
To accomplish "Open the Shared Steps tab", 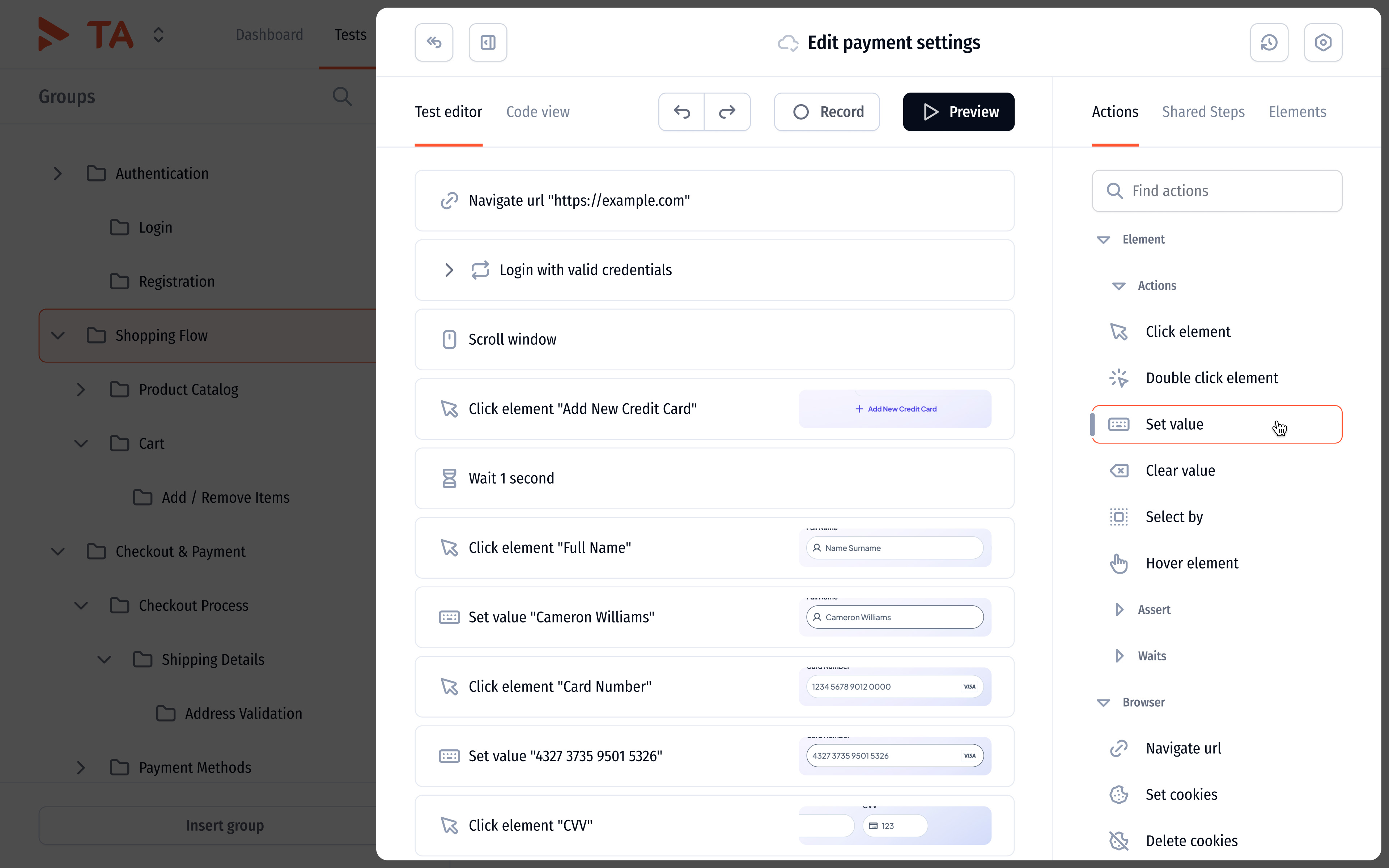I will [1203, 112].
